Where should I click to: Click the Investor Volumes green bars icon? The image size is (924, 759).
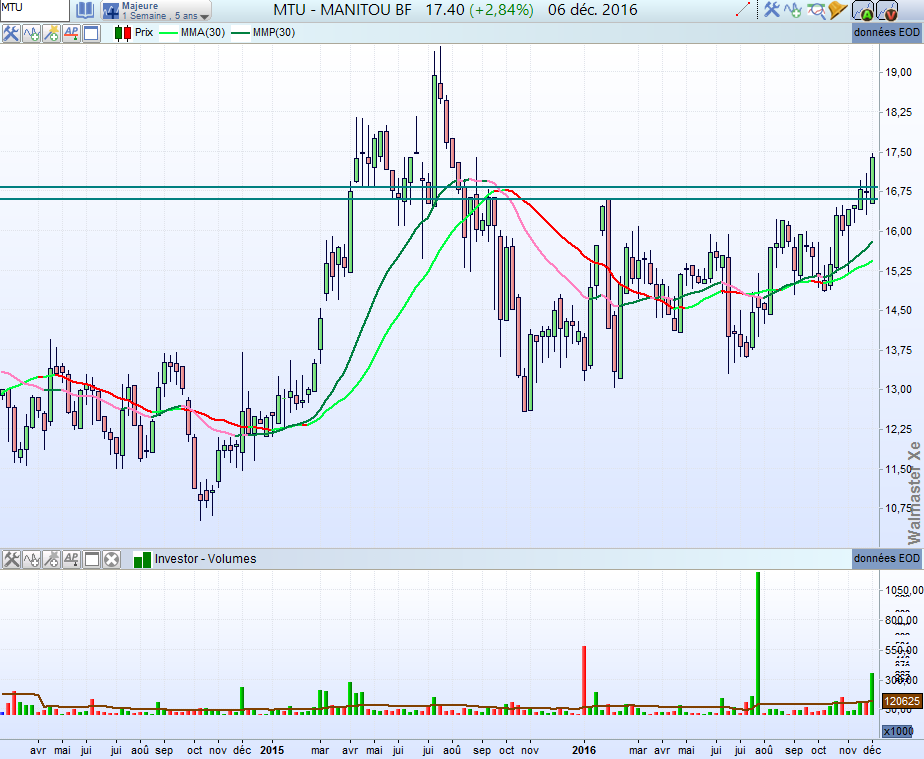coord(142,559)
